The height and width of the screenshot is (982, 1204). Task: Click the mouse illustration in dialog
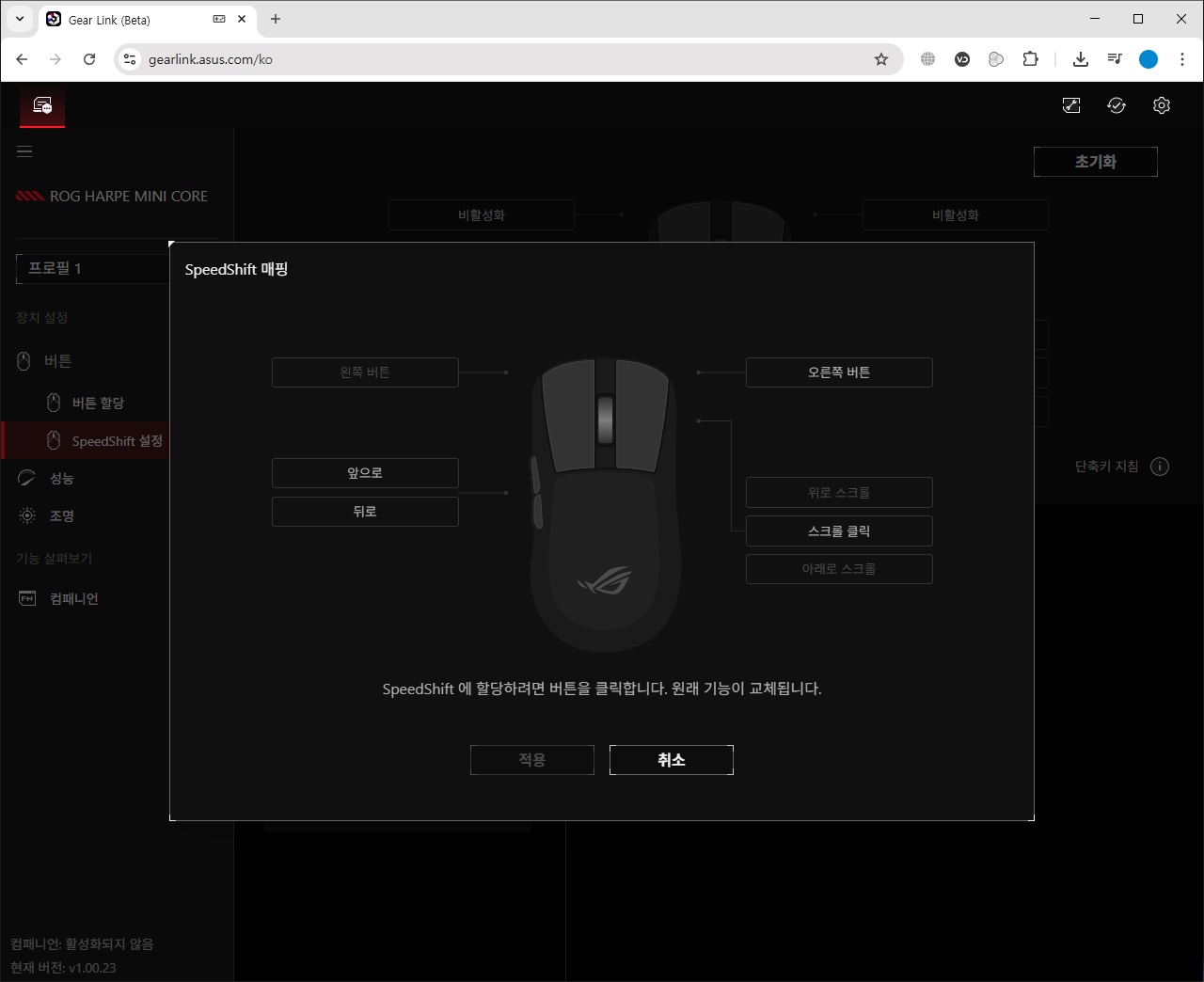pyautogui.click(x=605, y=504)
